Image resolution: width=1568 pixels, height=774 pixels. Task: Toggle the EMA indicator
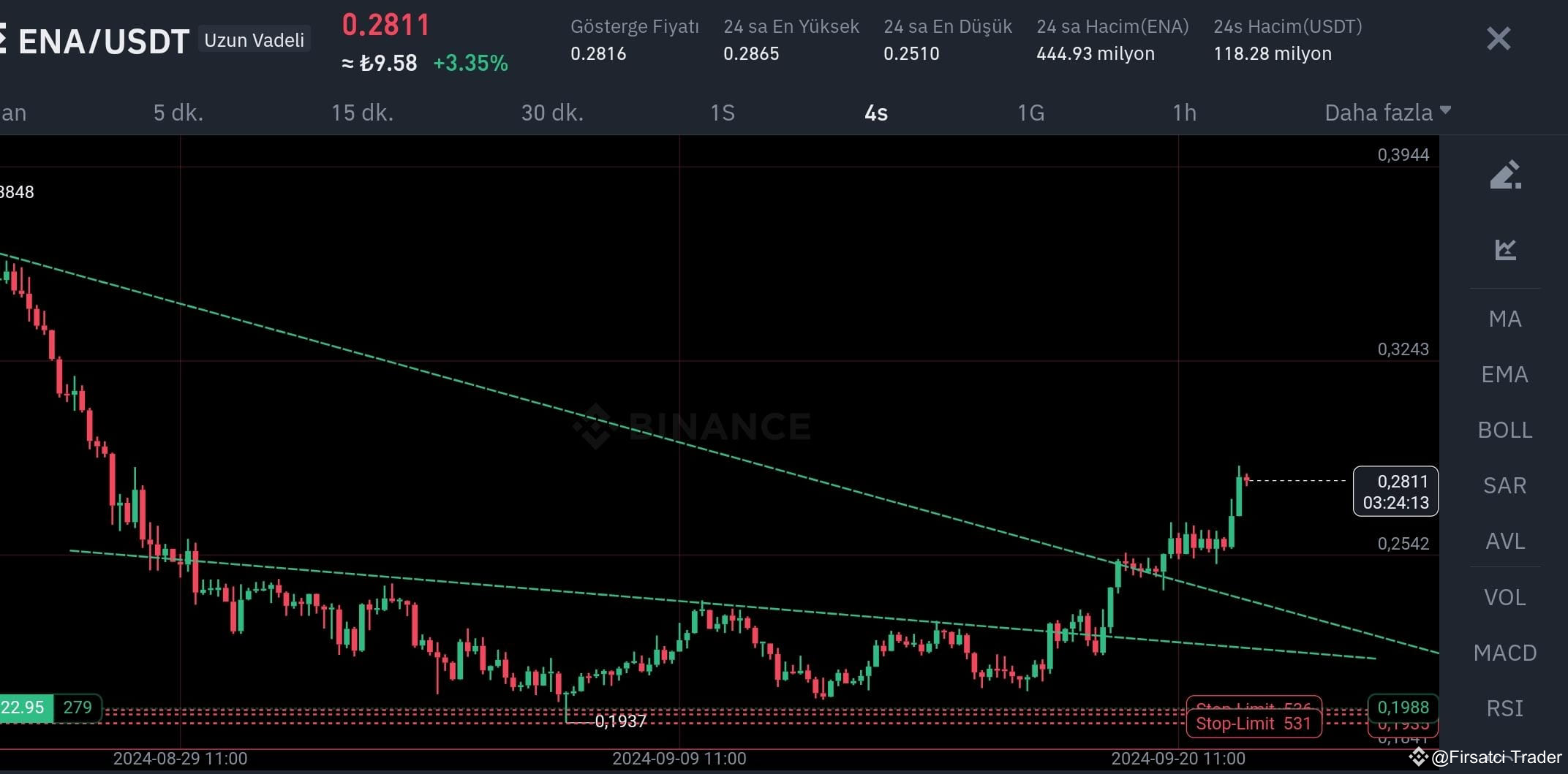point(1505,374)
